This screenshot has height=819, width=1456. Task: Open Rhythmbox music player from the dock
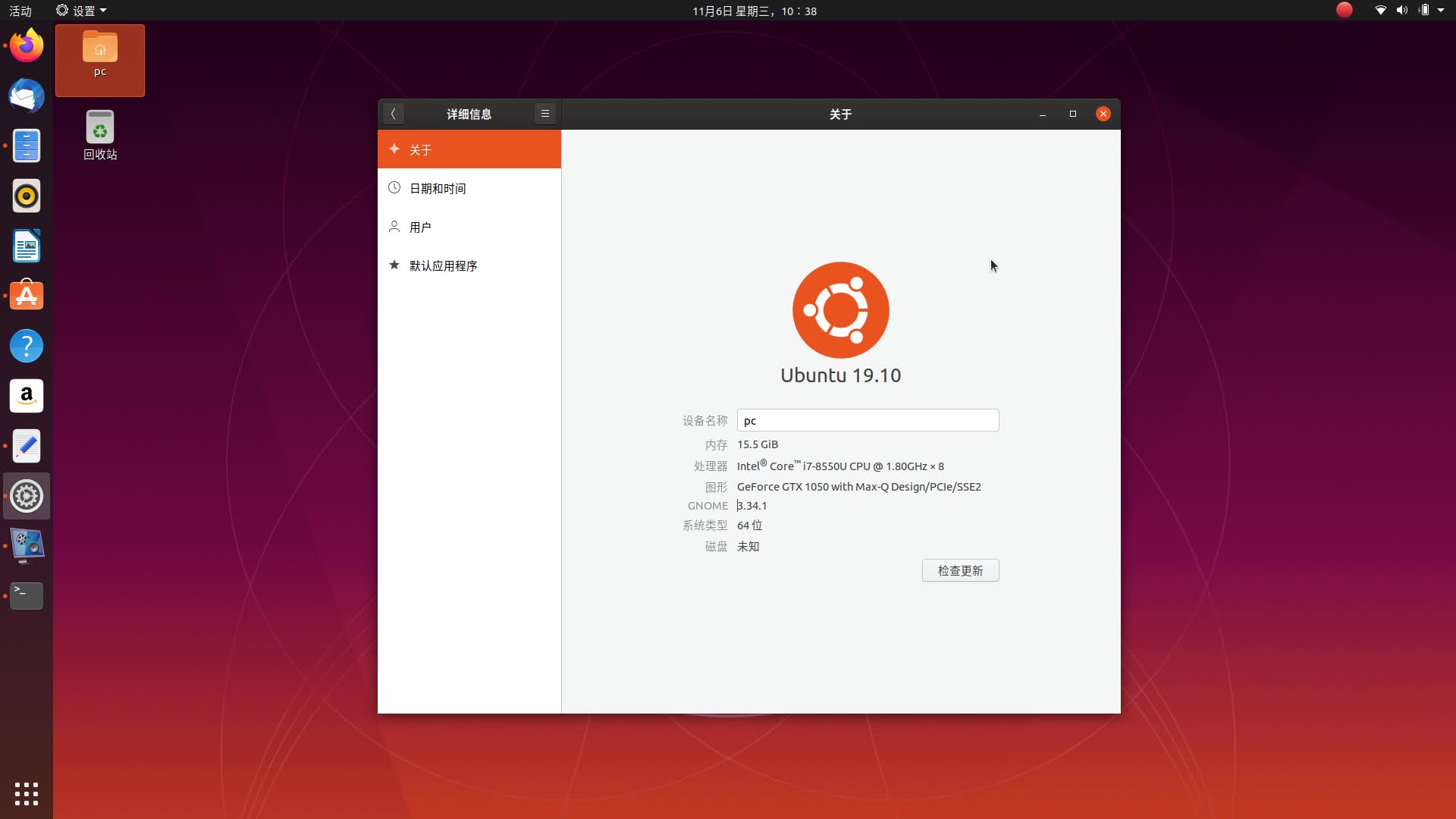(x=27, y=196)
